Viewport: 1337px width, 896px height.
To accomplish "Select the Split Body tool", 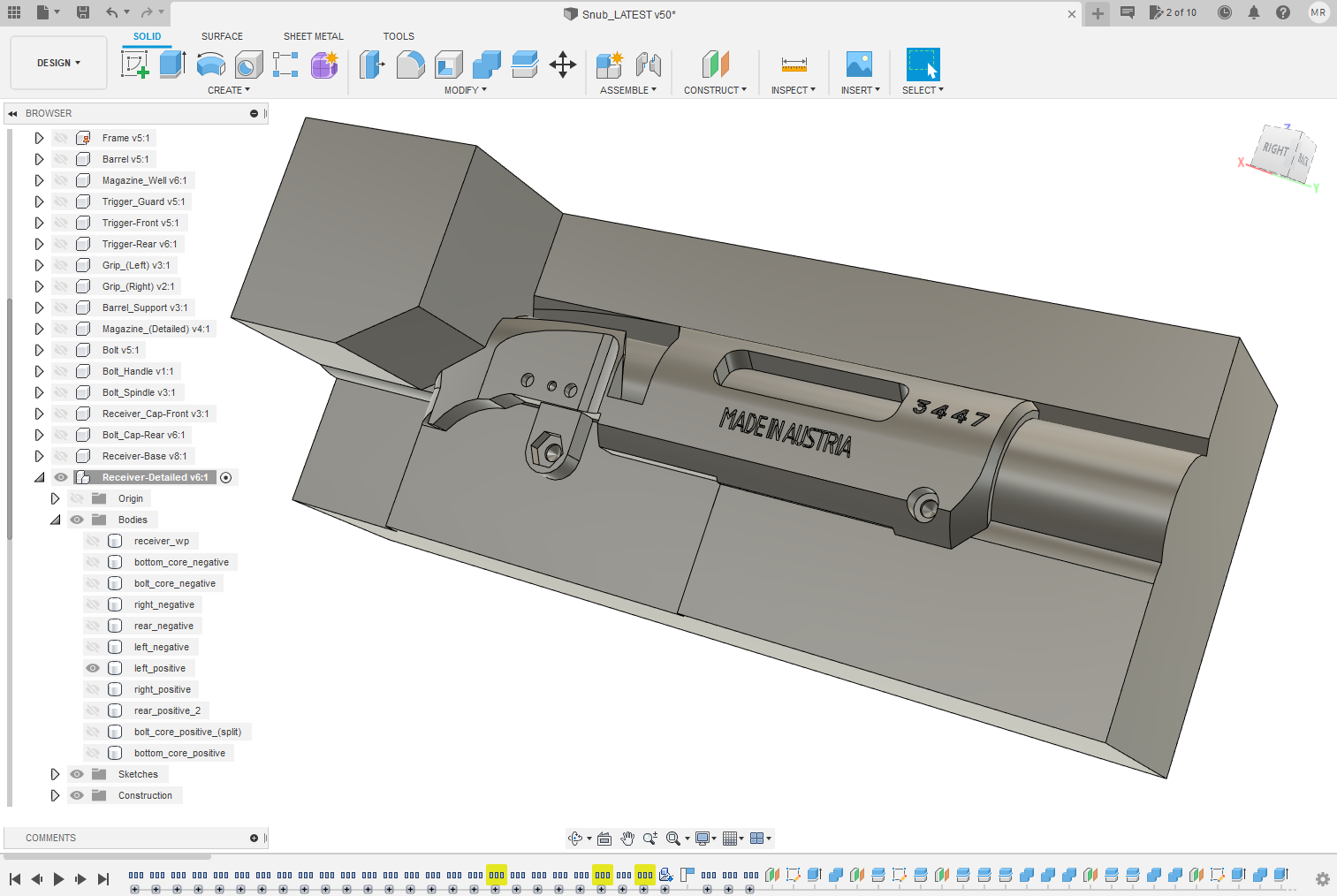I will pyautogui.click(x=524, y=65).
